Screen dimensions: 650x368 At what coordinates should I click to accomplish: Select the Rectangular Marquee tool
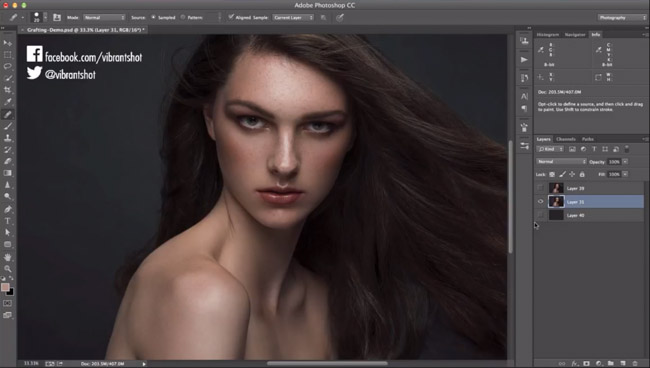[7, 55]
